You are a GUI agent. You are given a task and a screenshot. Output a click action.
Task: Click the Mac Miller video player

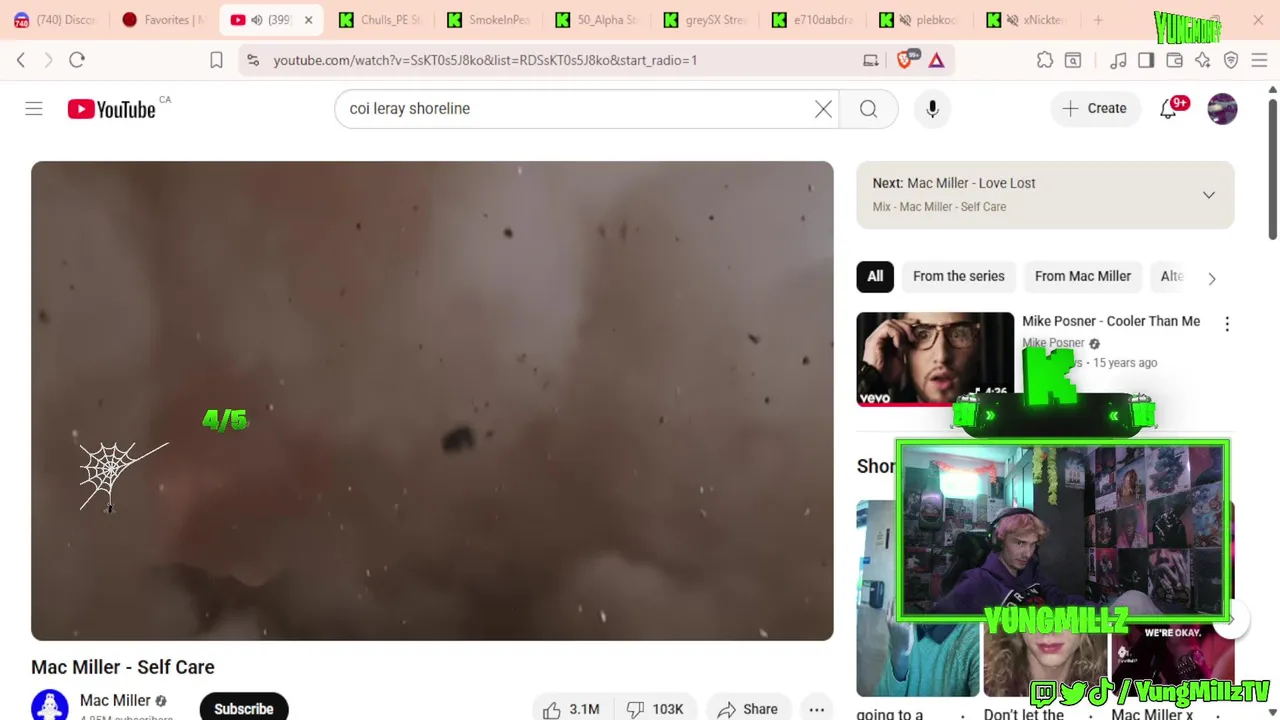pyautogui.click(x=432, y=400)
